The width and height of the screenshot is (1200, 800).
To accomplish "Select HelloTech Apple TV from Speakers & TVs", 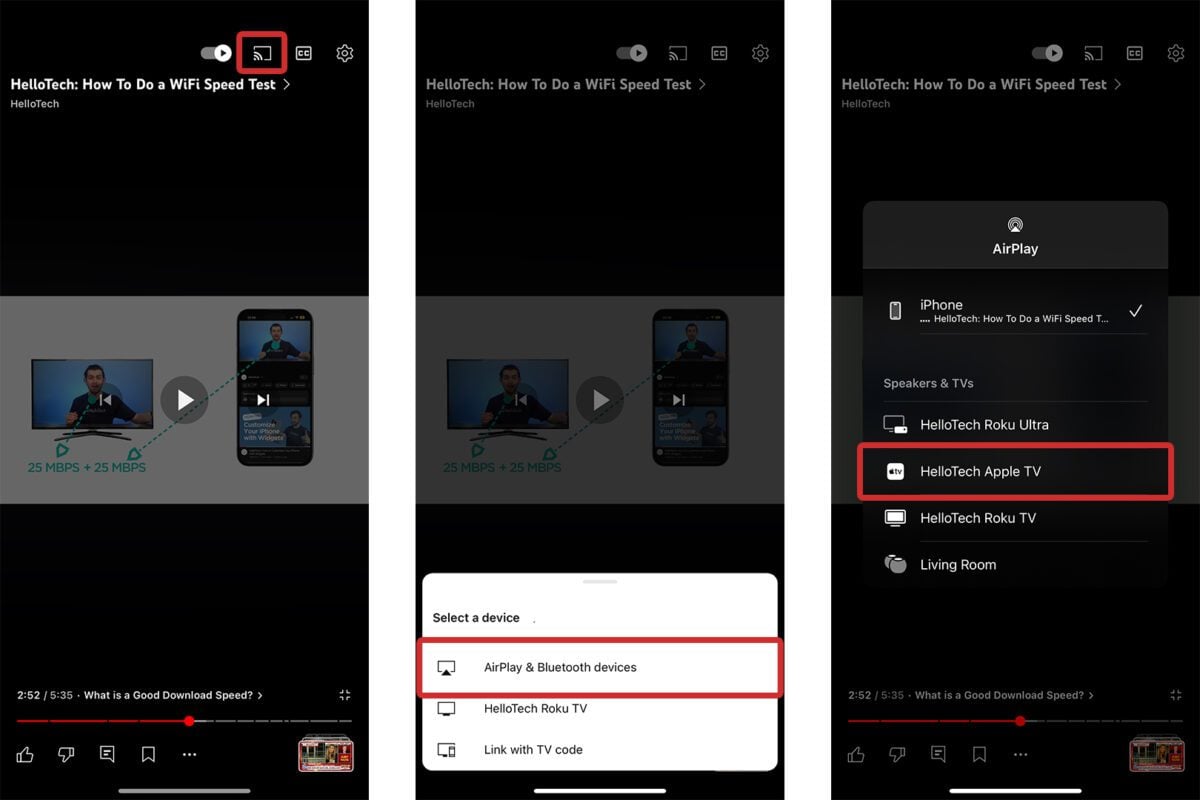I will click(1014, 471).
